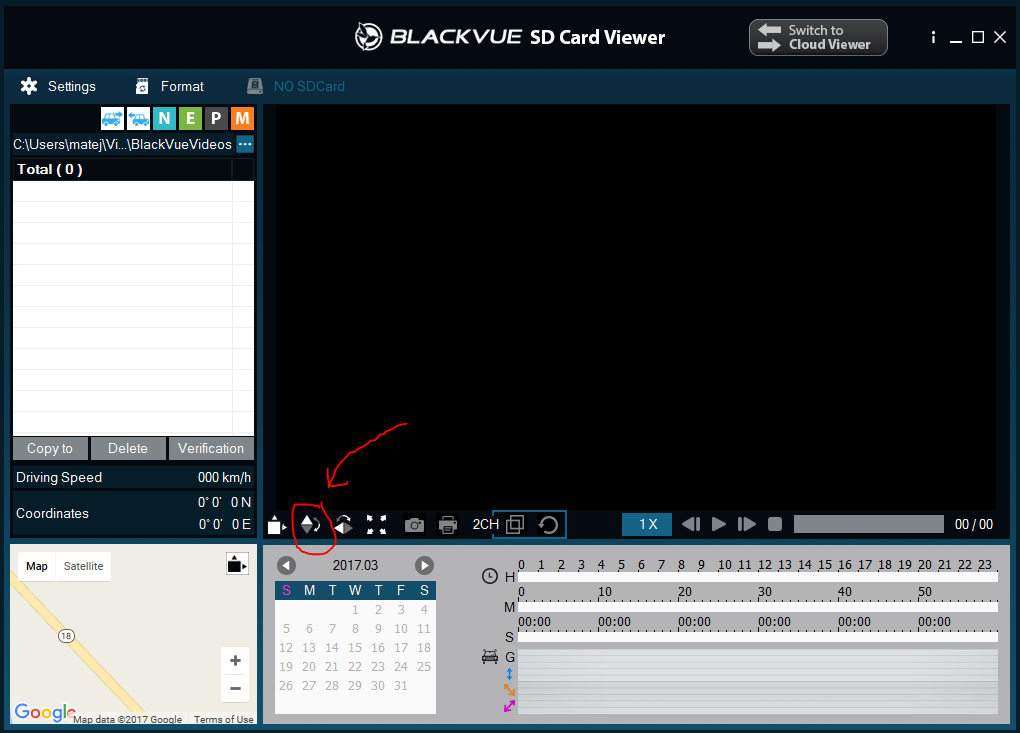Toggle 2CH picture-in-picture view
This screenshot has width=1020, height=733.
pos(515,524)
